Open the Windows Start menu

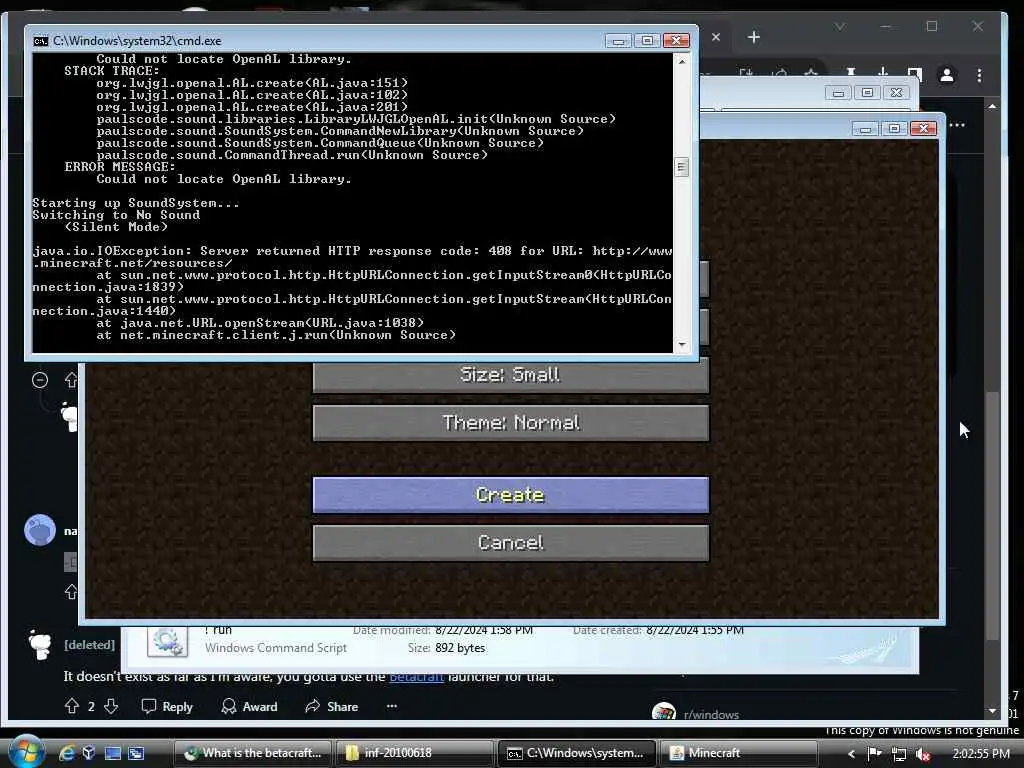click(26, 752)
